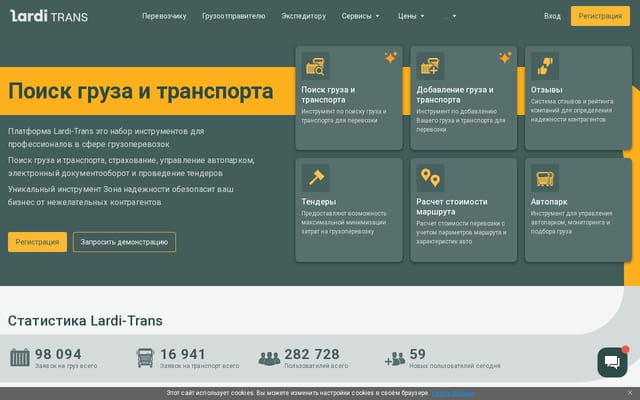Image resolution: width=640 pixels, height=400 pixels.
Task: Click the Новых пользователей сегодня label
Action: click(x=455, y=366)
